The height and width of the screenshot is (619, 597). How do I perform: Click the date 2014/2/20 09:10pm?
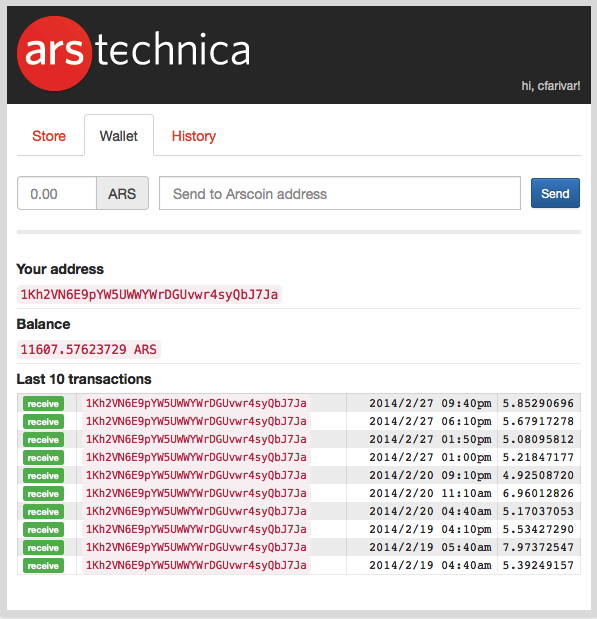[430, 475]
